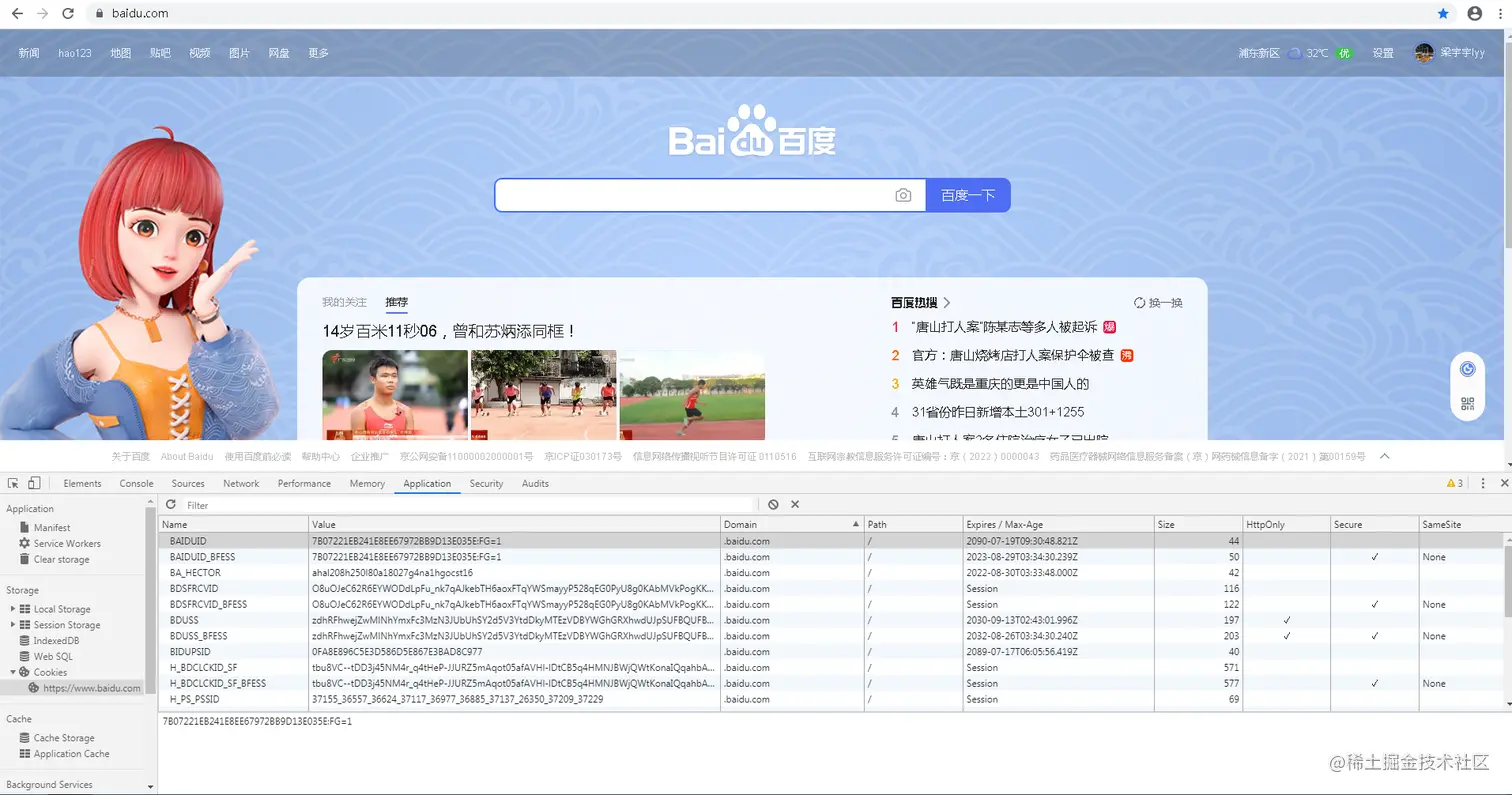Click the round blue assistant icon above the QR code
The height and width of the screenshot is (795, 1512).
1467,369
